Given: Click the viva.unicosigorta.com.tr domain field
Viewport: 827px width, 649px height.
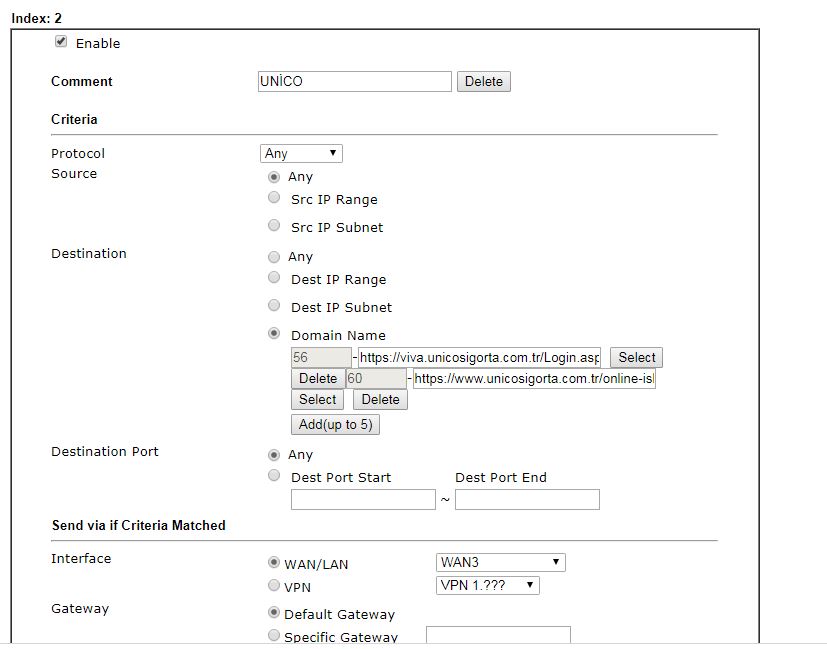Looking at the screenshot, I should pos(480,357).
